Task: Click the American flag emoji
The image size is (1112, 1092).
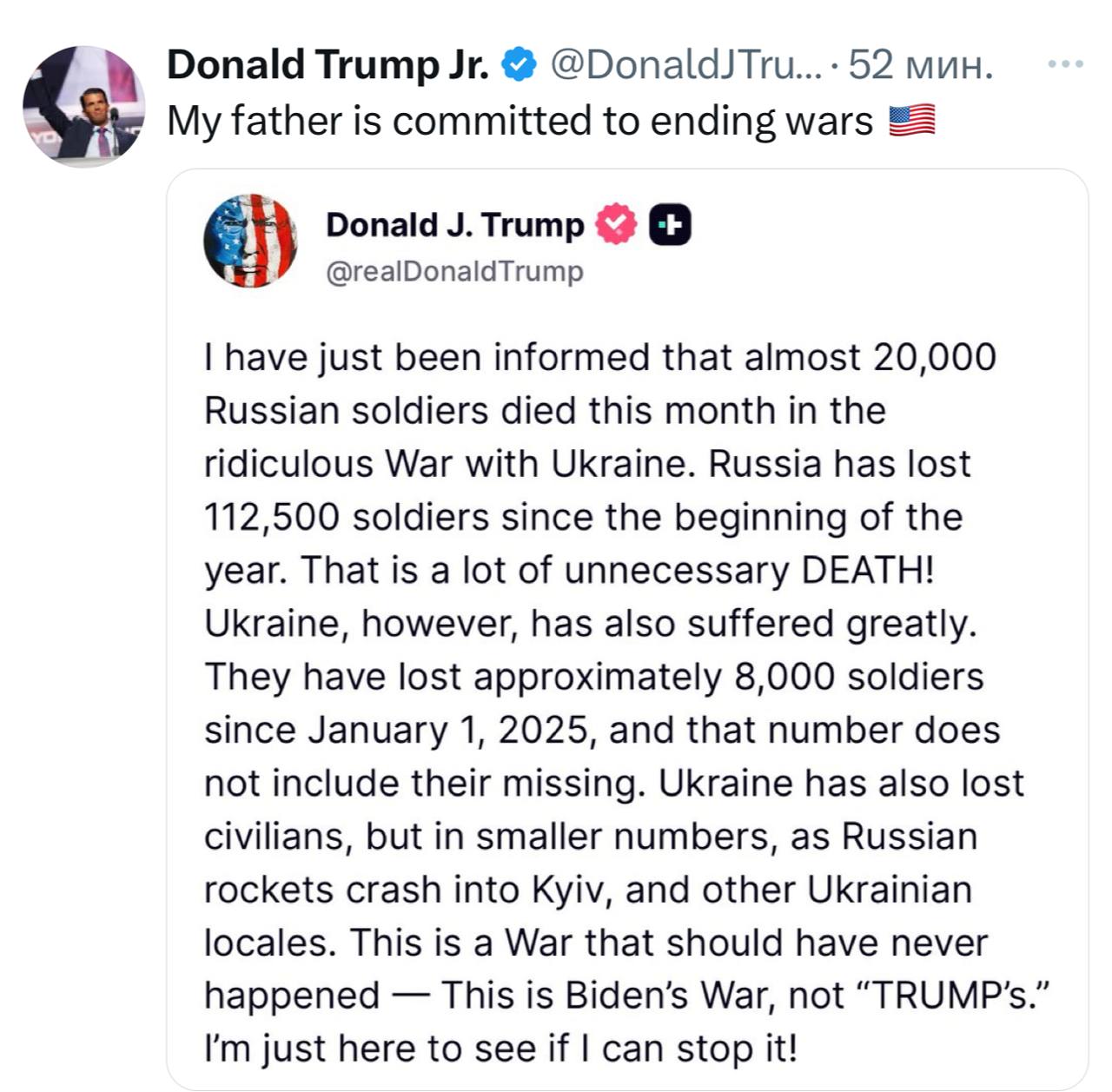Action: pos(912,121)
